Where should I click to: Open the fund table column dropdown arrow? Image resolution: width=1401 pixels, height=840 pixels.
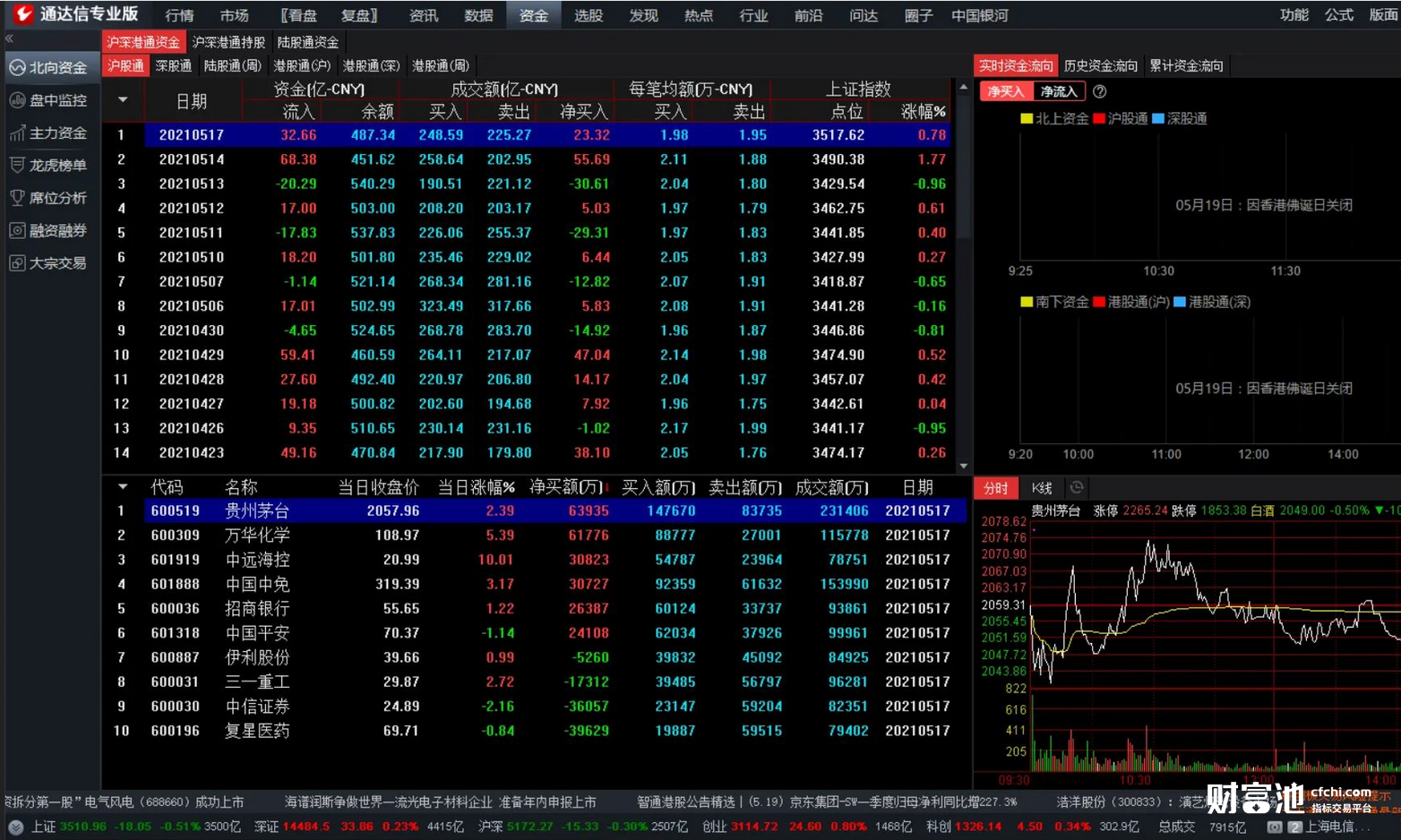123,99
